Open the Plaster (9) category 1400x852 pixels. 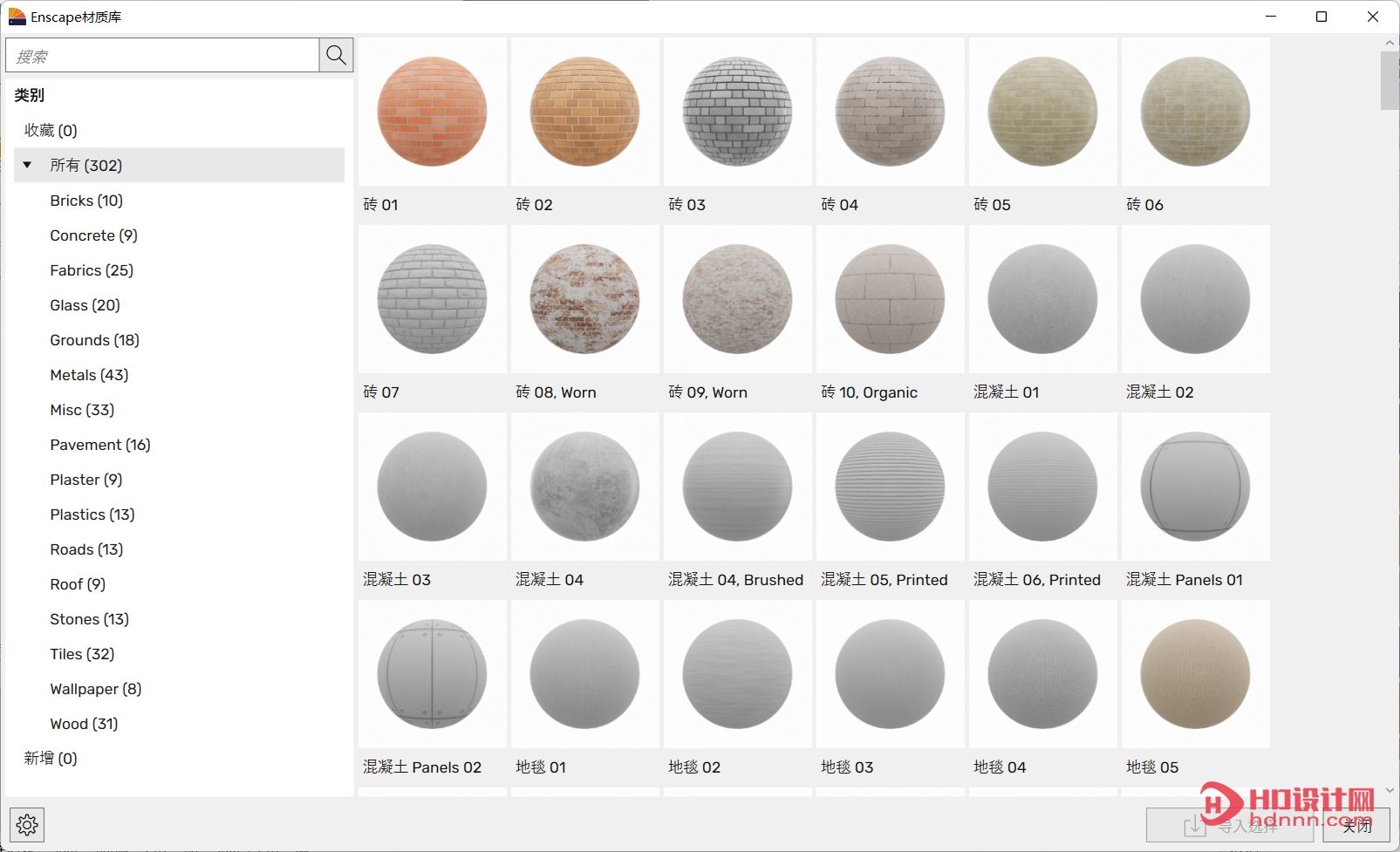85,479
